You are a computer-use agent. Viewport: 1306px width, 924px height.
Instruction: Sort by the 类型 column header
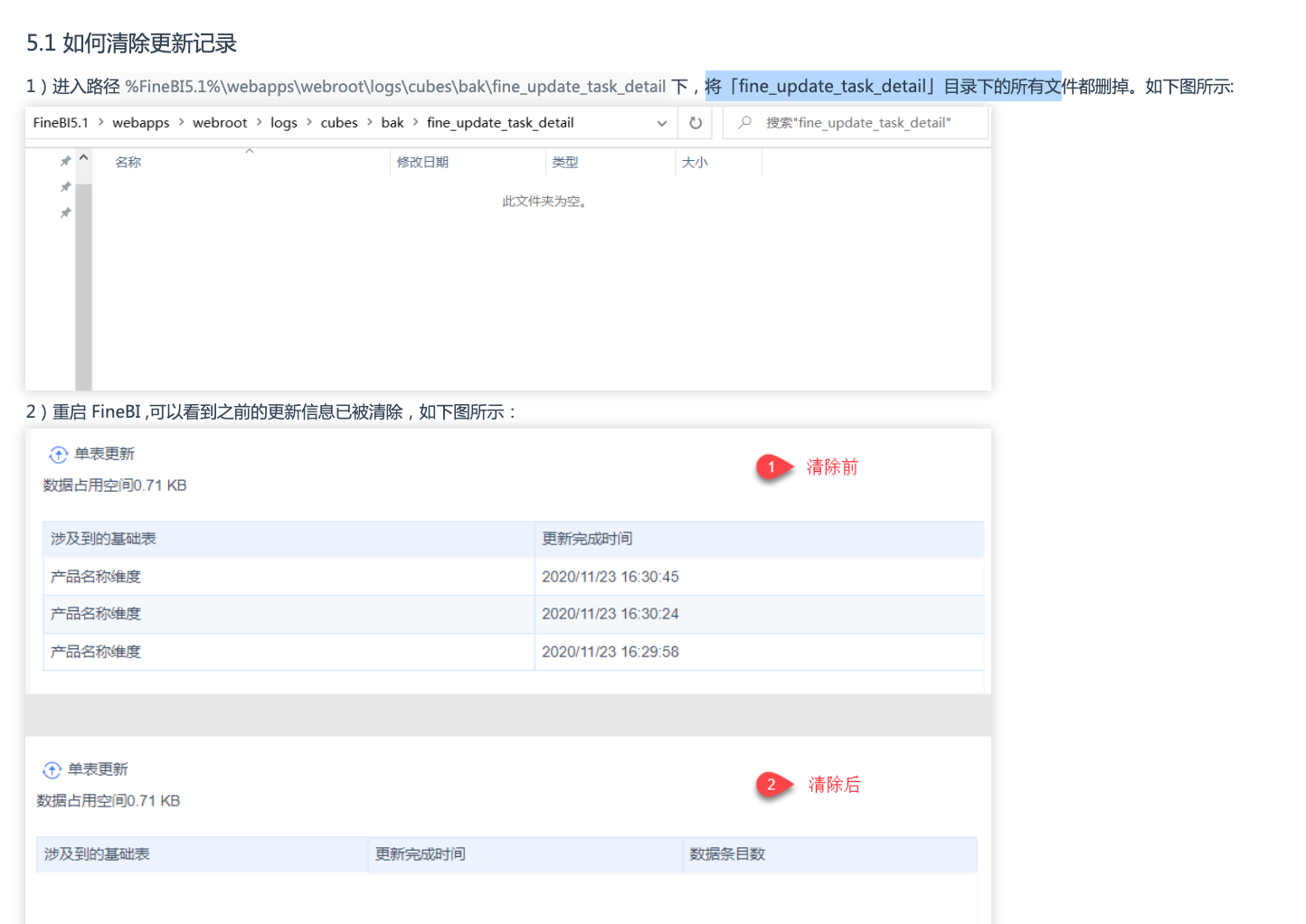click(565, 162)
